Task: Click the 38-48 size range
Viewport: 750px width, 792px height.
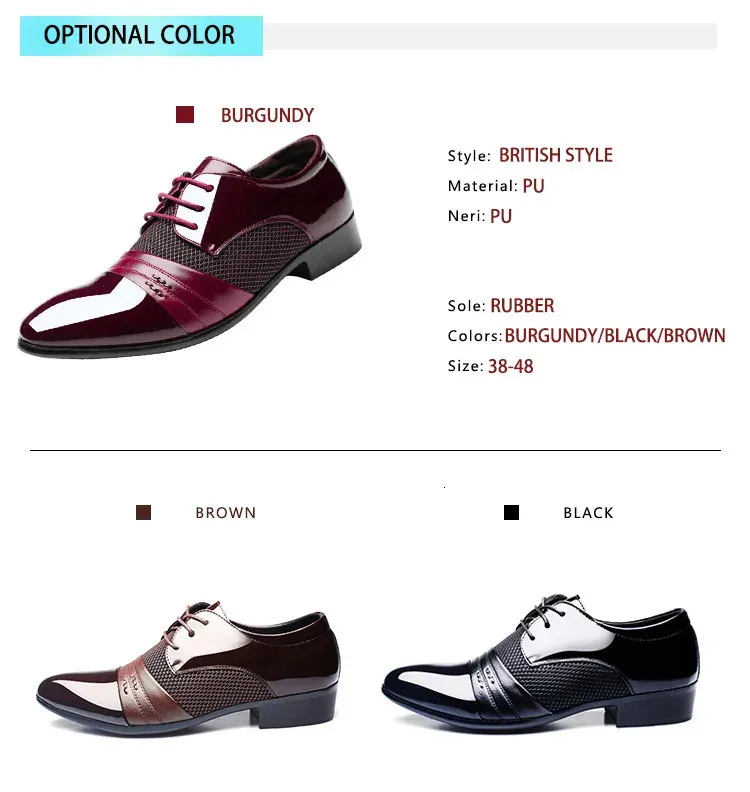Action: click(511, 366)
